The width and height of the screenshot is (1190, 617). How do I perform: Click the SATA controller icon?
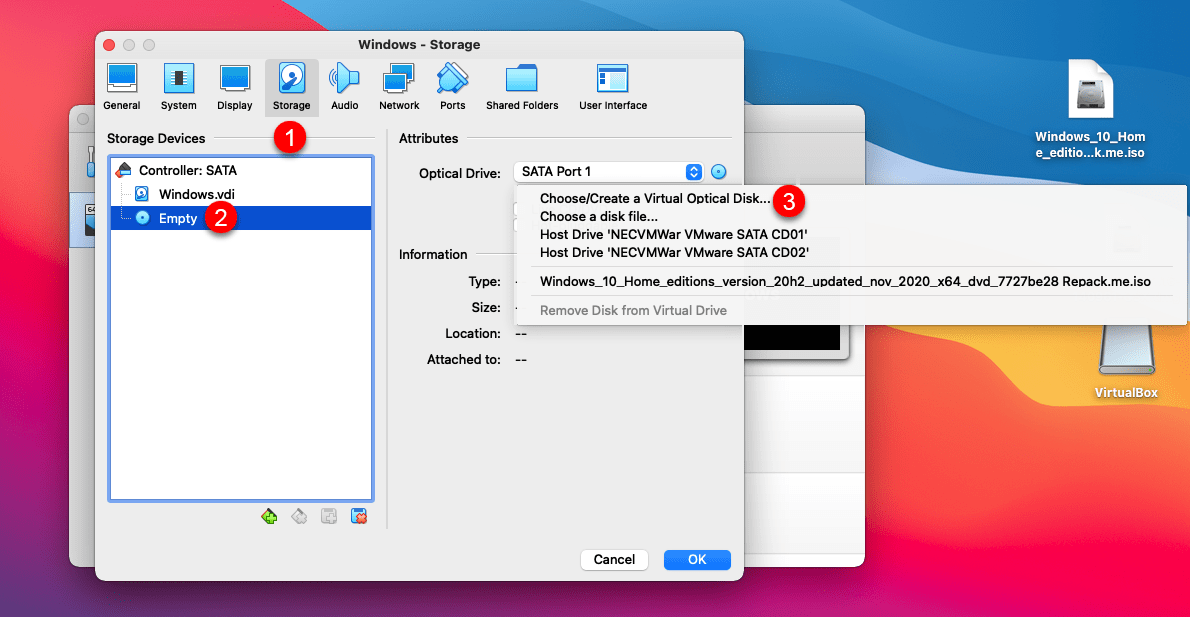[124, 170]
